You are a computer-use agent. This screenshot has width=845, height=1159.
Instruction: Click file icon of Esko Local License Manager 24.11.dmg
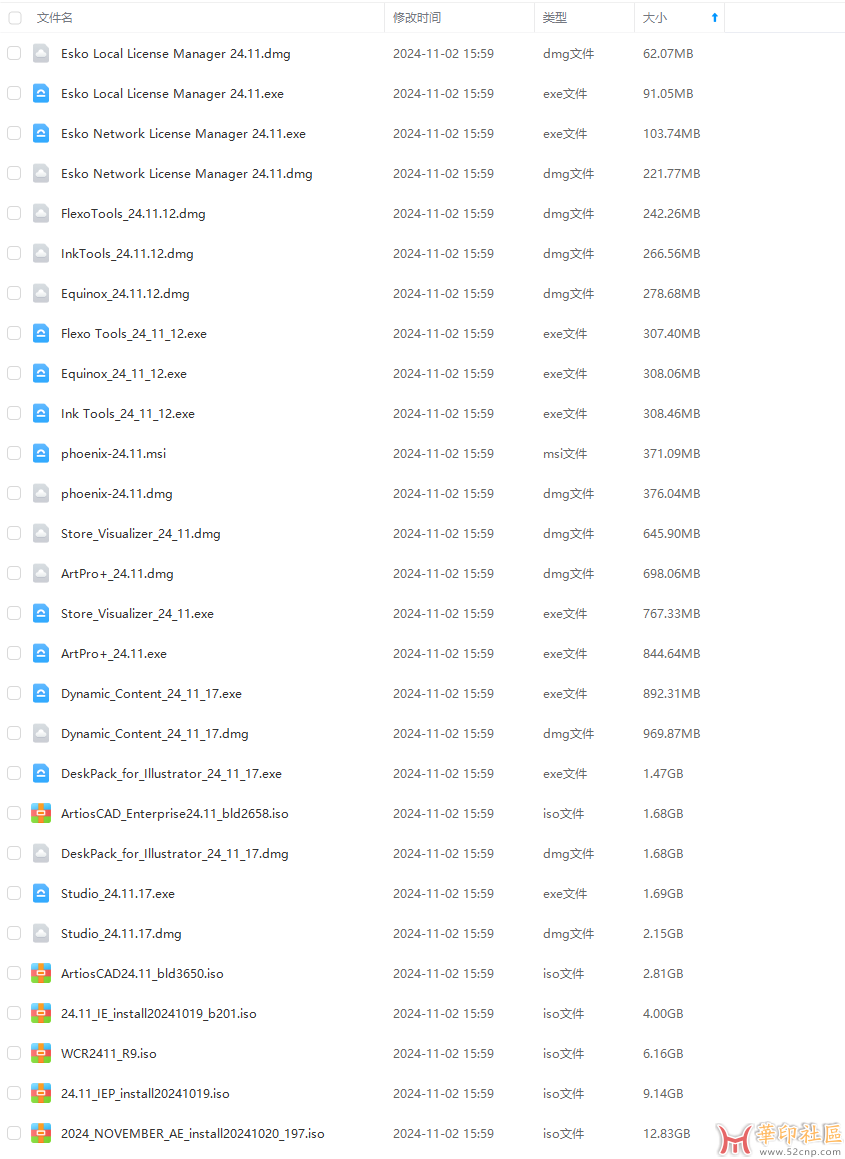pos(41,53)
